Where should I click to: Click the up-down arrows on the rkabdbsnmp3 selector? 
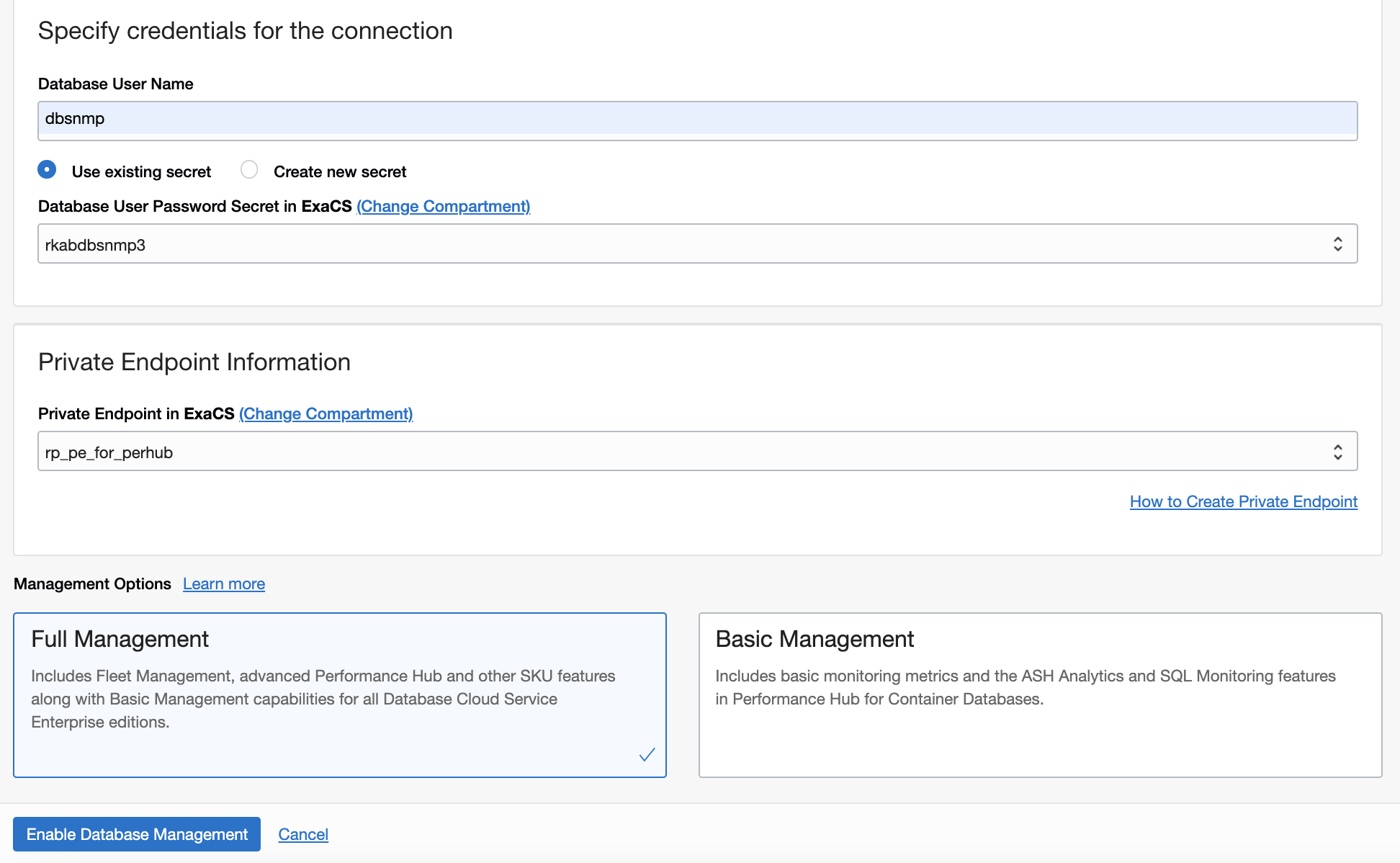pyautogui.click(x=1337, y=244)
